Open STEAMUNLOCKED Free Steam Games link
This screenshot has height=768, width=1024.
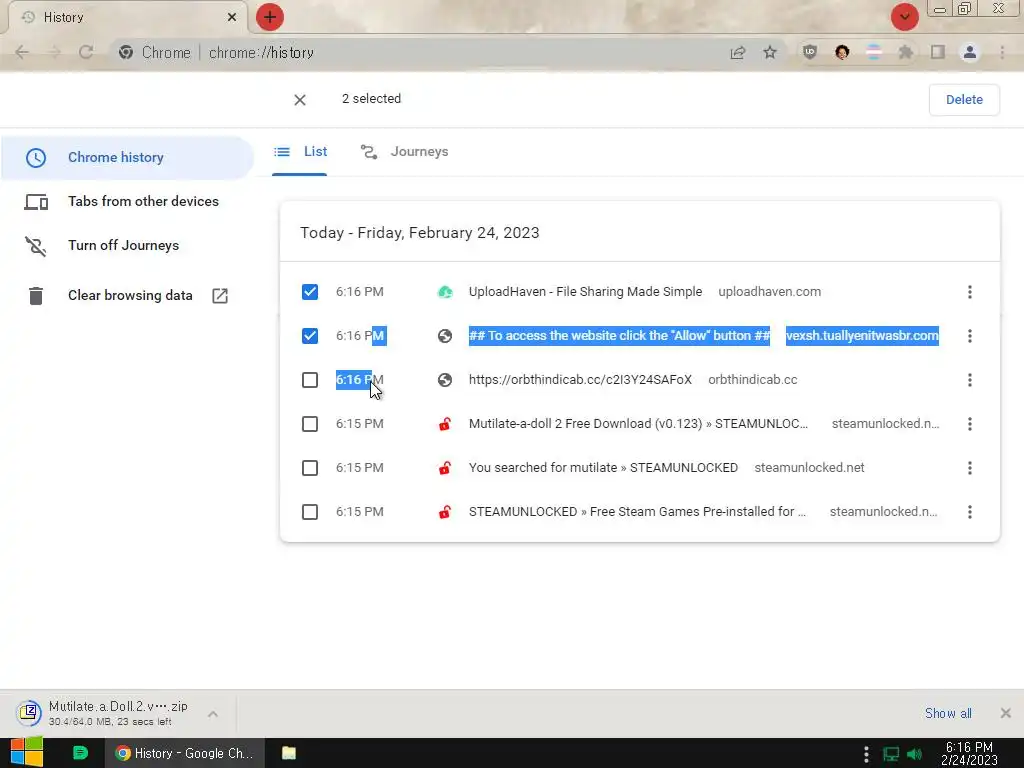coord(637,512)
